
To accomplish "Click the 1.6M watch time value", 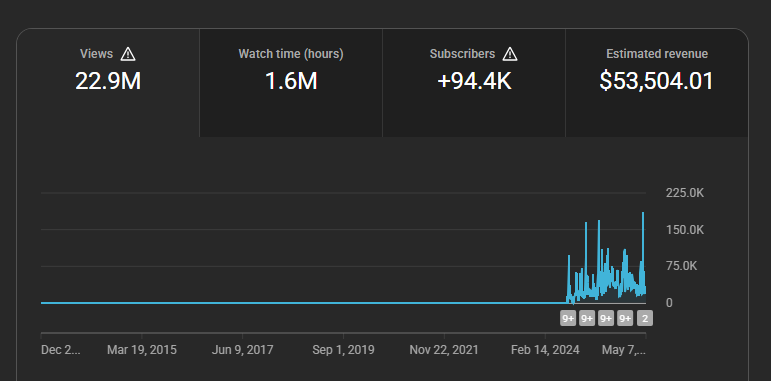I will [291, 81].
